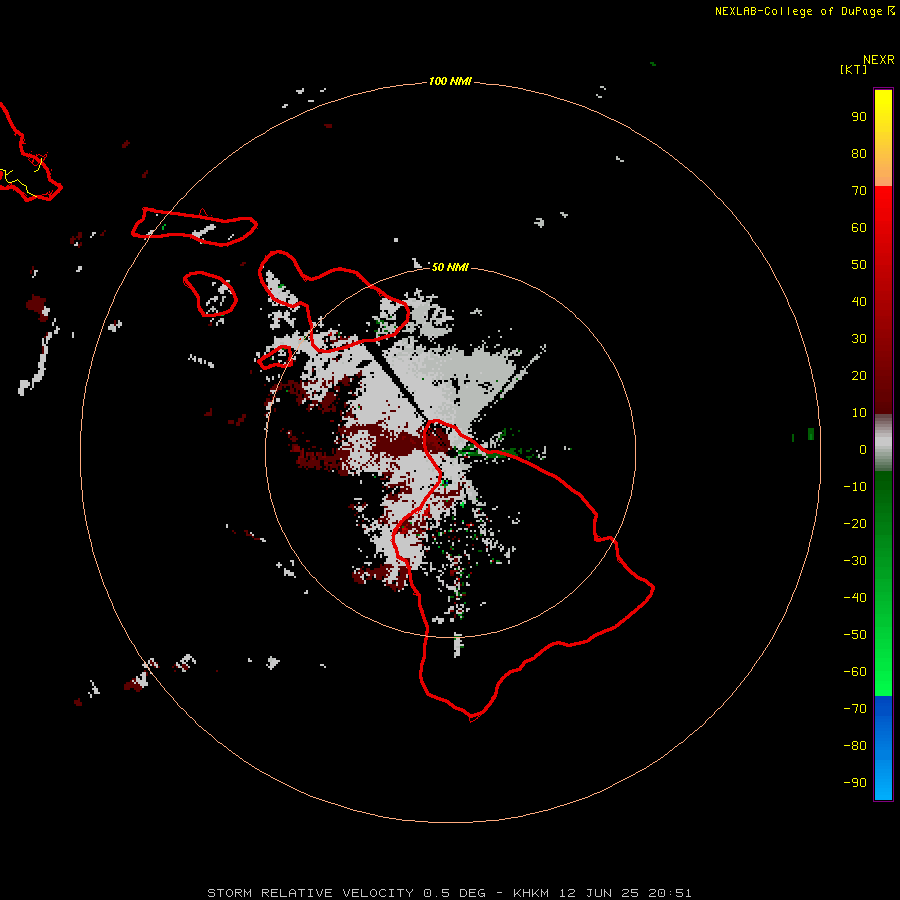Select the -40 kt scale label

[855, 598]
